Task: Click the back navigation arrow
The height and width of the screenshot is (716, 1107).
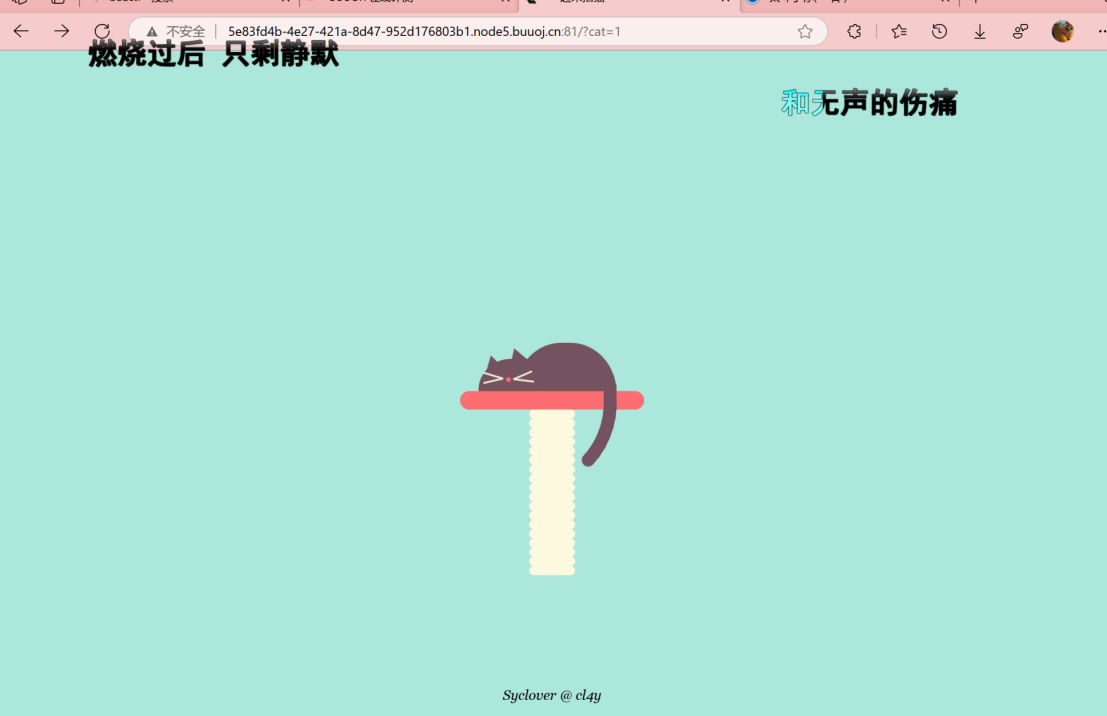Action: point(20,31)
